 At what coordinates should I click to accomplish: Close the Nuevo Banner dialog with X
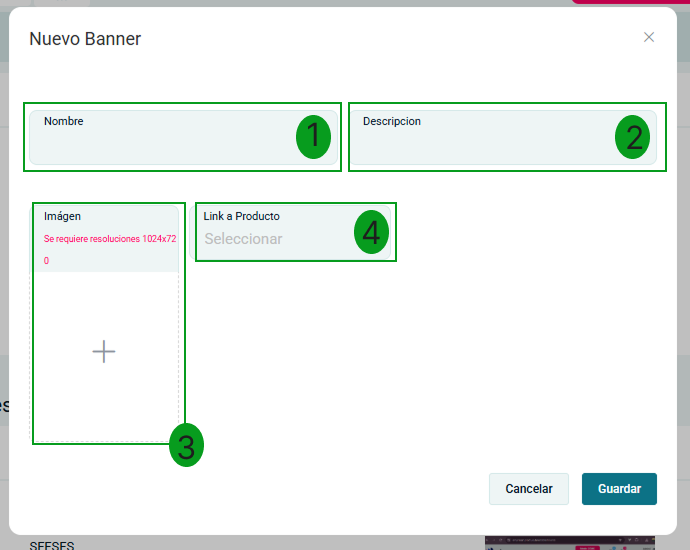coord(649,37)
